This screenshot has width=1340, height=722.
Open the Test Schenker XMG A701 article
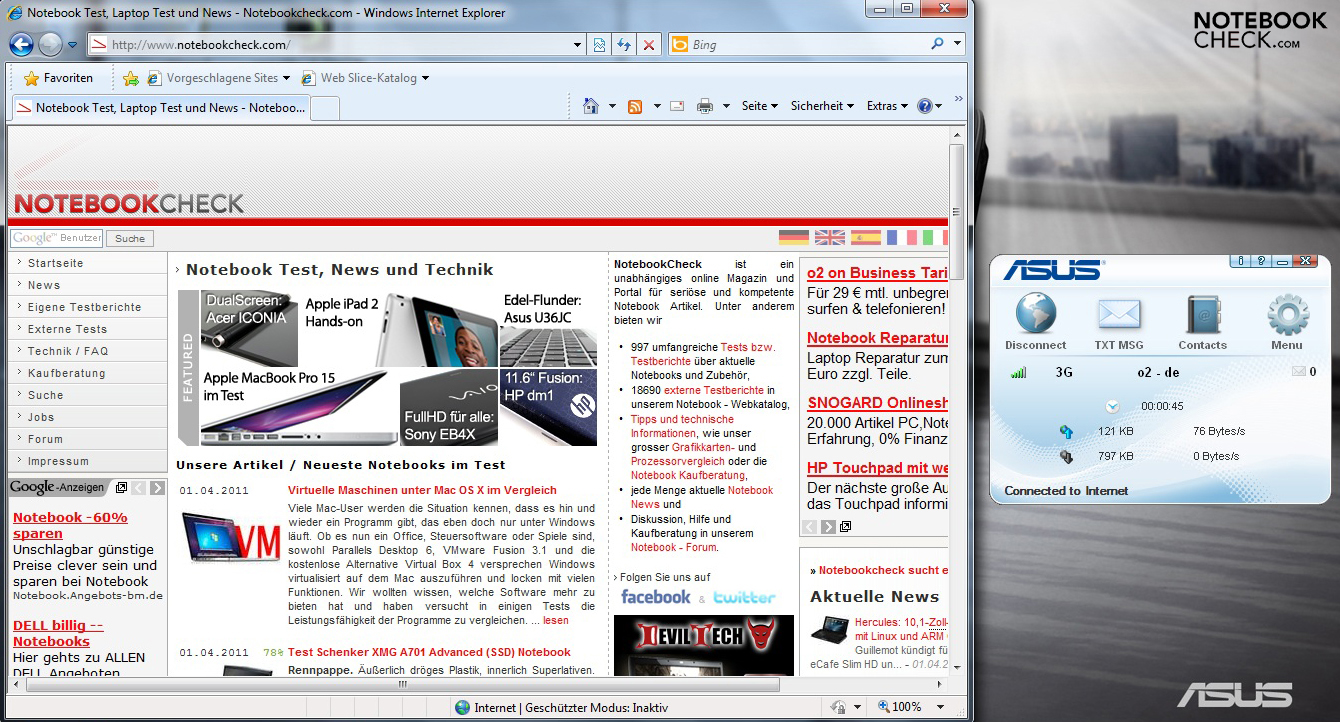pos(429,652)
